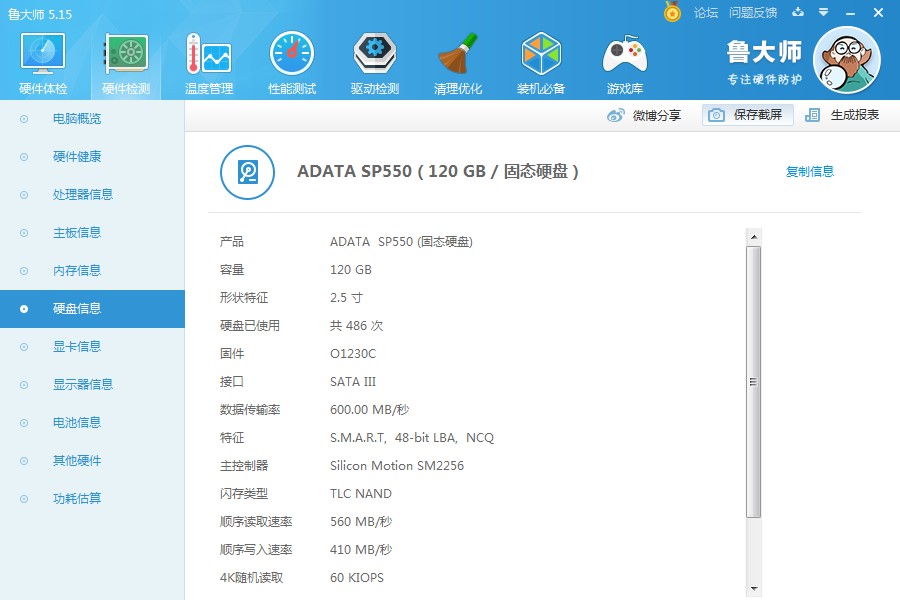
Task: Open 清理优化 cleanup optimization broom icon
Action: coord(457,63)
